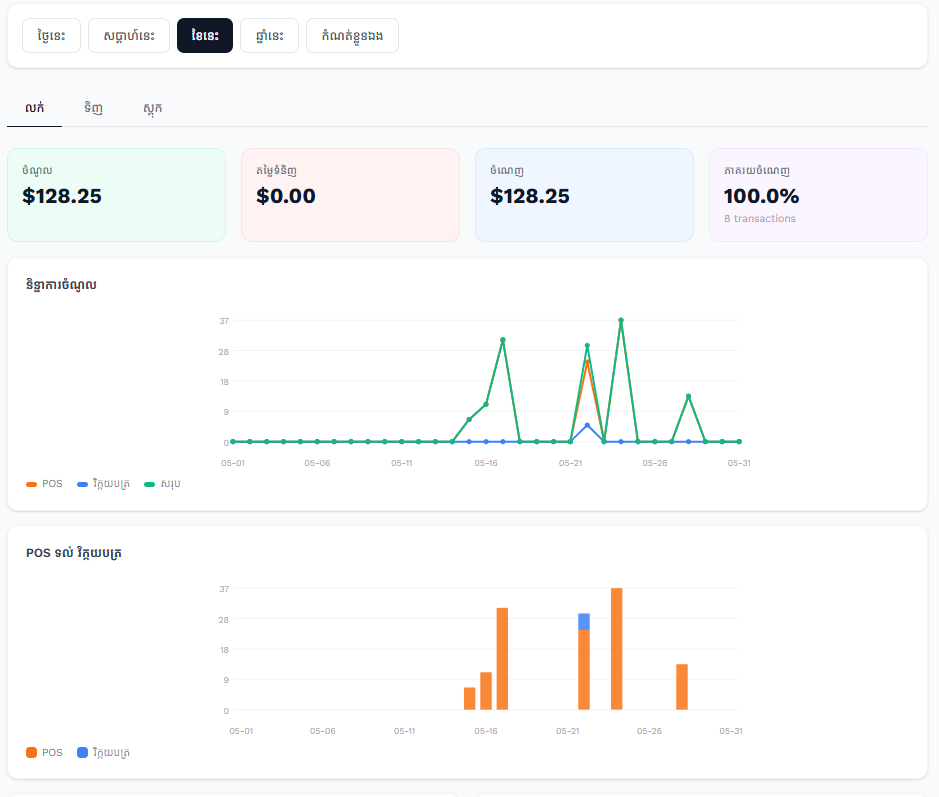939x797 pixels.
Task: Click the pink $0.00 cost card
Action: 350,195
